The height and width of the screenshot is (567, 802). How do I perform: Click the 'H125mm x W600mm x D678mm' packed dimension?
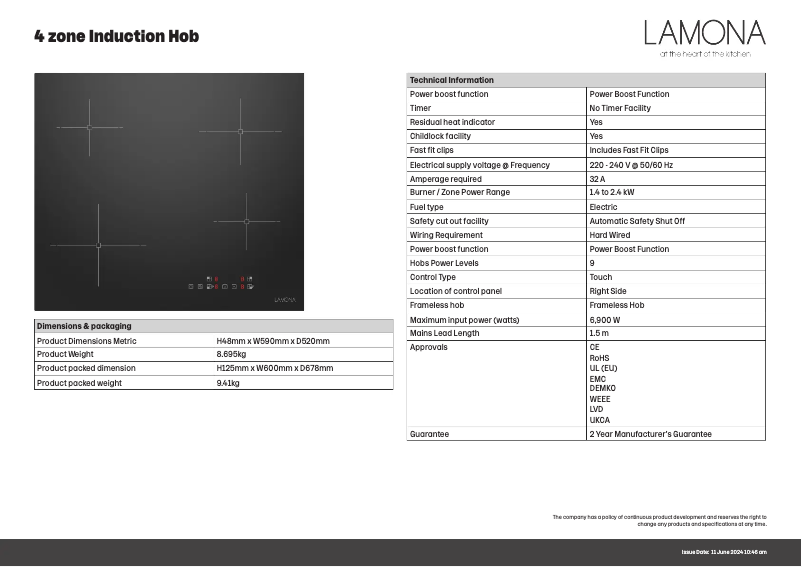click(x=275, y=368)
